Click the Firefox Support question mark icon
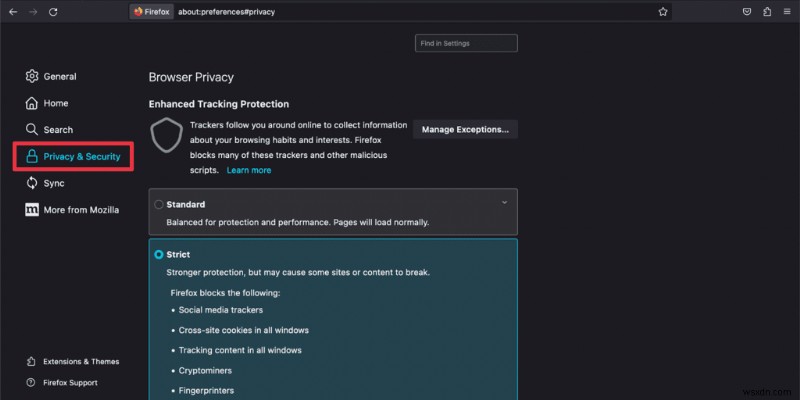This screenshot has height=400, width=800. [x=31, y=383]
